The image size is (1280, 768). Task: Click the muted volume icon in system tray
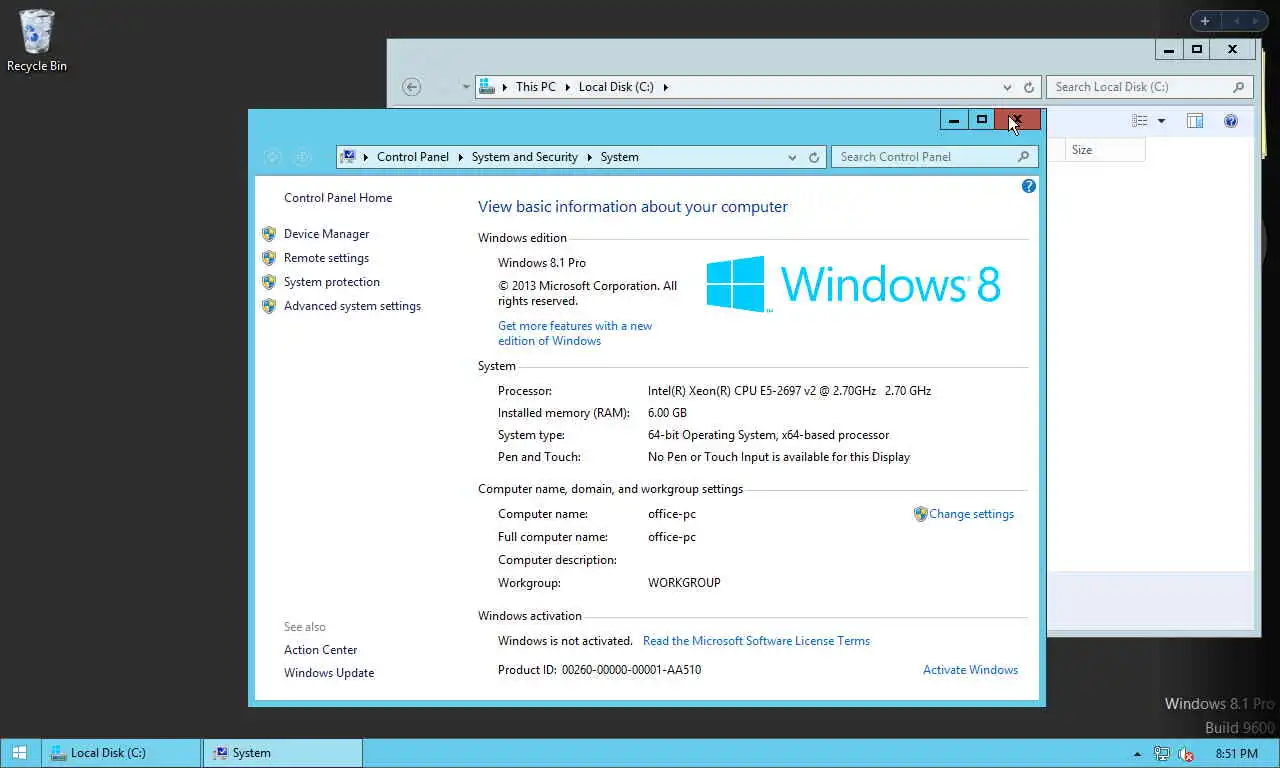pyautogui.click(x=1186, y=754)
